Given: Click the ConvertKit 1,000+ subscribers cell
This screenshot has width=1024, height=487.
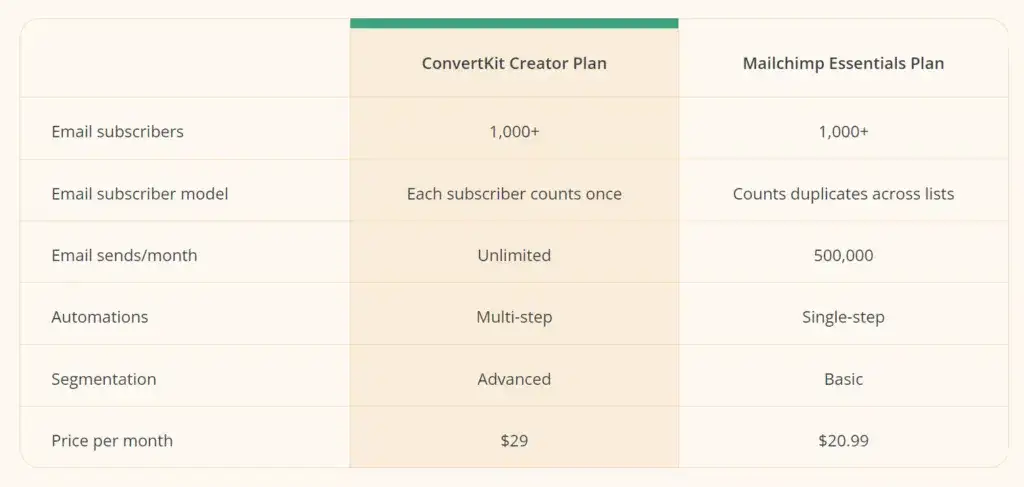Looking at the screenshot, I should tap(514, 131).
